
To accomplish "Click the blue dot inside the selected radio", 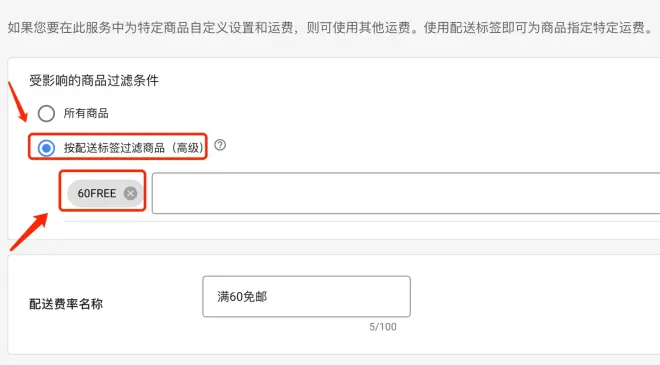I will pyautogui.click(x=46, y=148).
